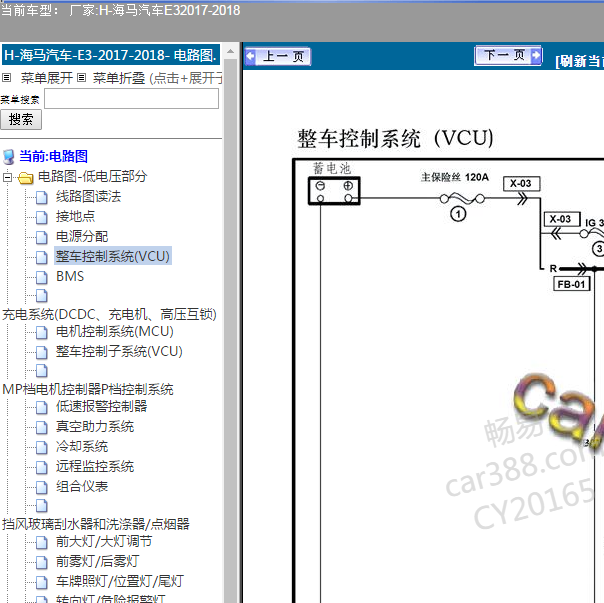The height and width of the screenshot is (603, 604).
Task: Click 菜单折叠 collapse-all menu icon
Action: [x=81, y=78]
